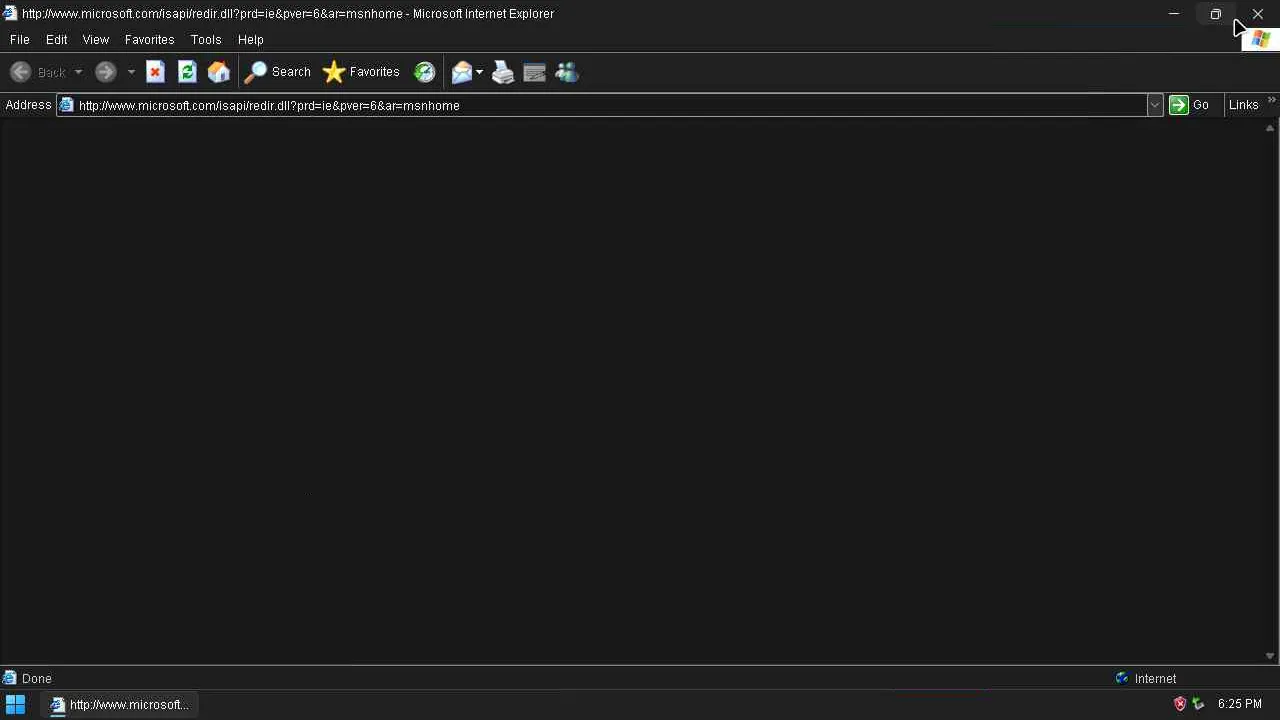1280x720 pixels.
Task: Open the Mail options dropdown arrow
Action: (x=479, y=72)
